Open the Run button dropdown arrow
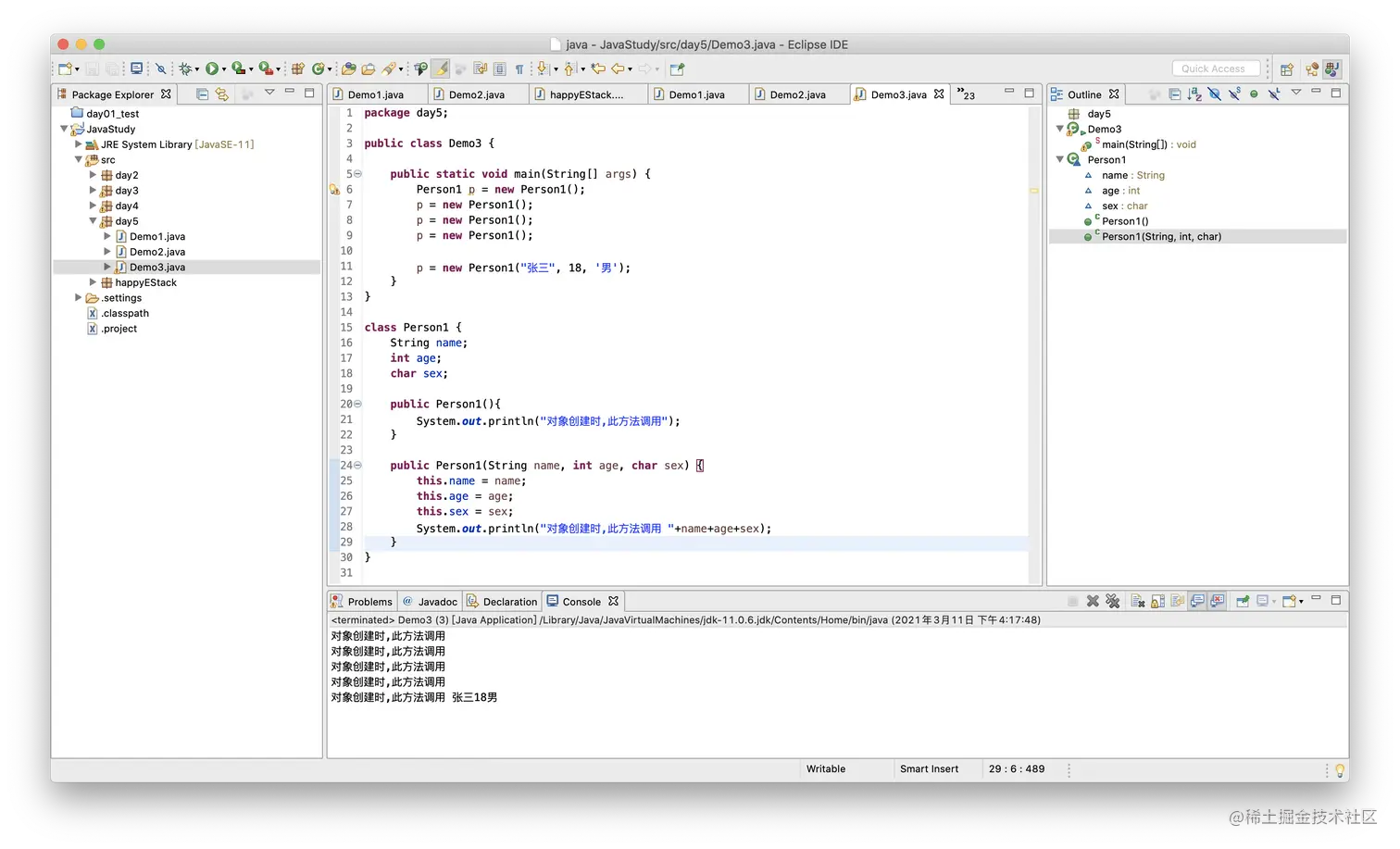This screenshot has width=1400, height=849. tap(224, 69)
